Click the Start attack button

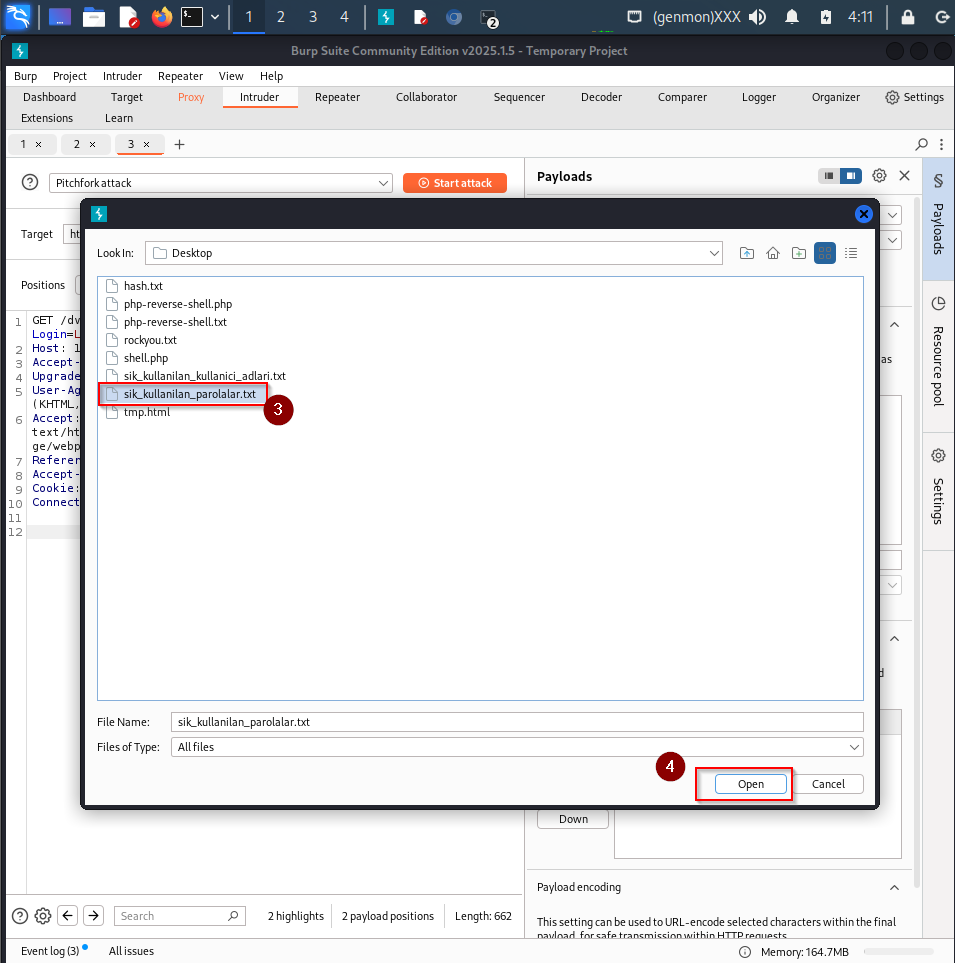[454, 183]
